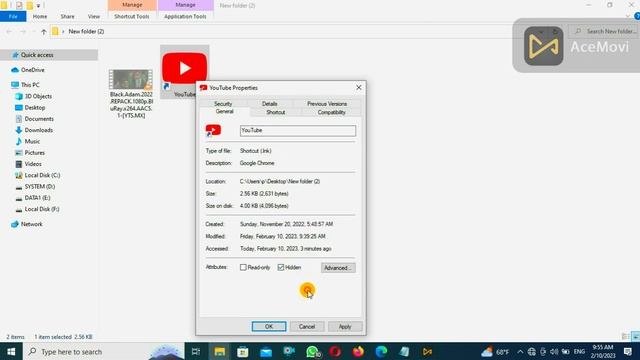Open the Previous Versions tab
Screen dimensions: 640x360
327,104
